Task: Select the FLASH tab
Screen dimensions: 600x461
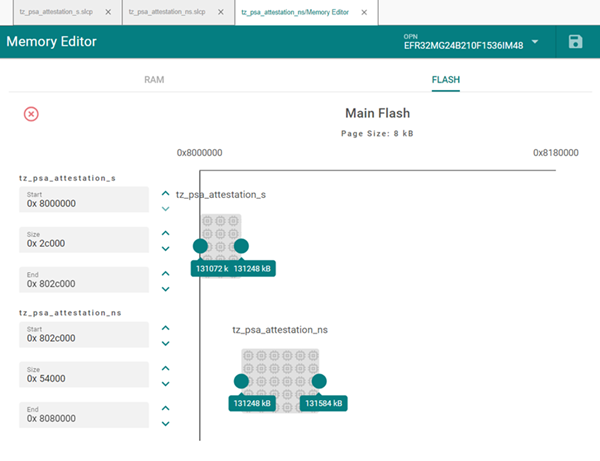Action: point(445,78)
